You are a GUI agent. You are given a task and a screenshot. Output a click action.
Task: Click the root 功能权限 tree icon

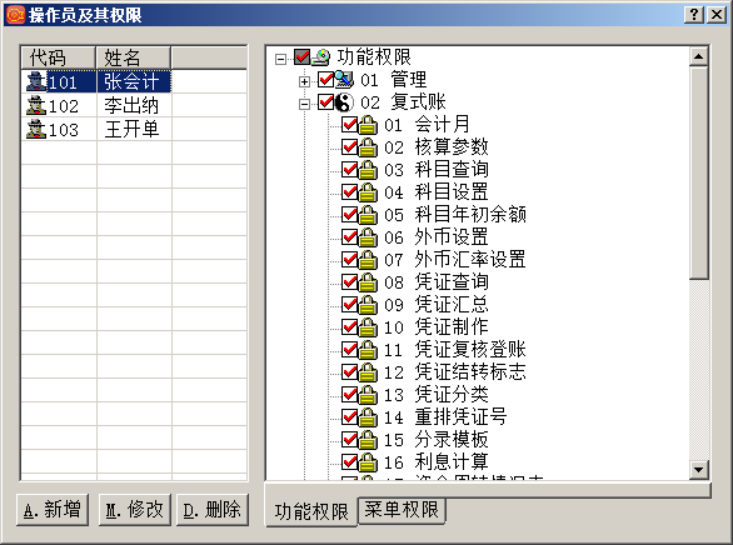[321, 58]
